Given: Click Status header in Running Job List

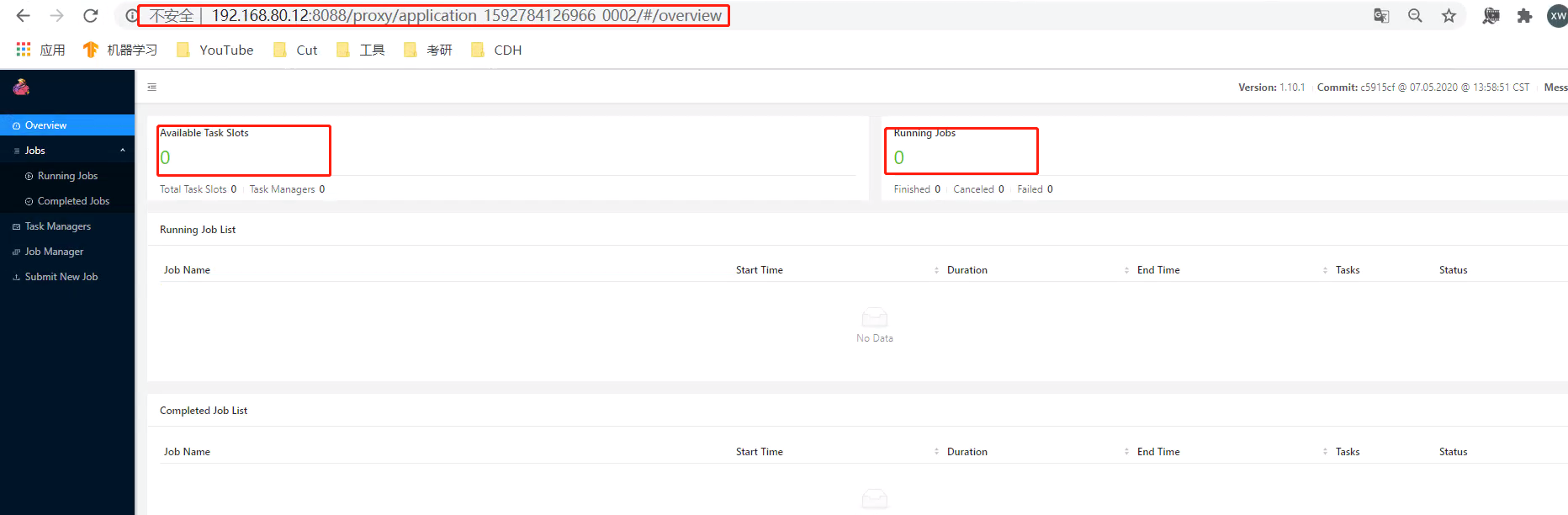Looking at the screenshot, I should [x=1453, y=270].
